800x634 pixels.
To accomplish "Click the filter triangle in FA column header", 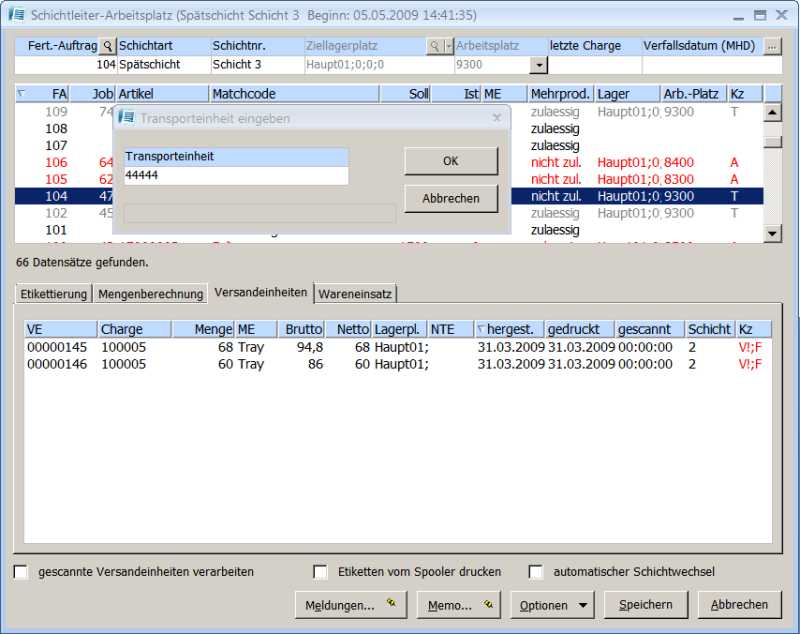I will click(23, 93).
